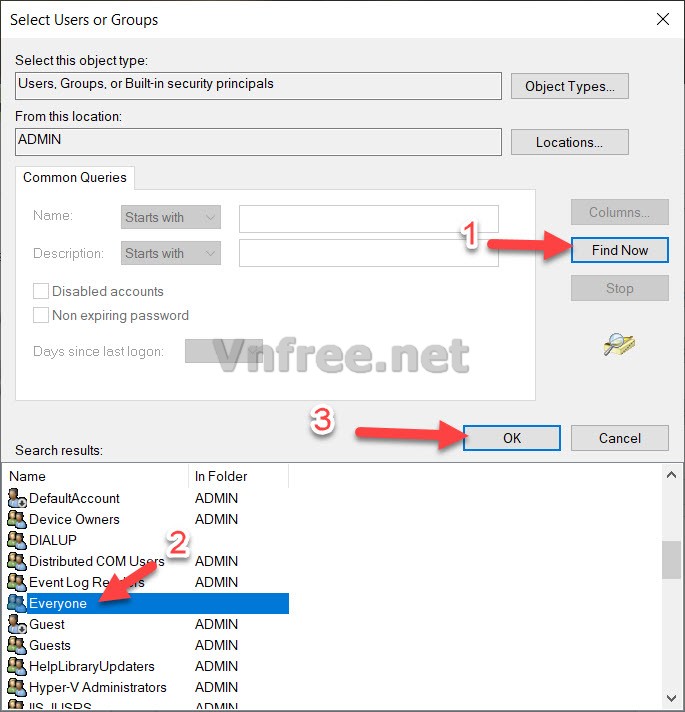Select the Guests entry name
The width and height of the screenshot is (685, 712).
click(x=49, y=645)
